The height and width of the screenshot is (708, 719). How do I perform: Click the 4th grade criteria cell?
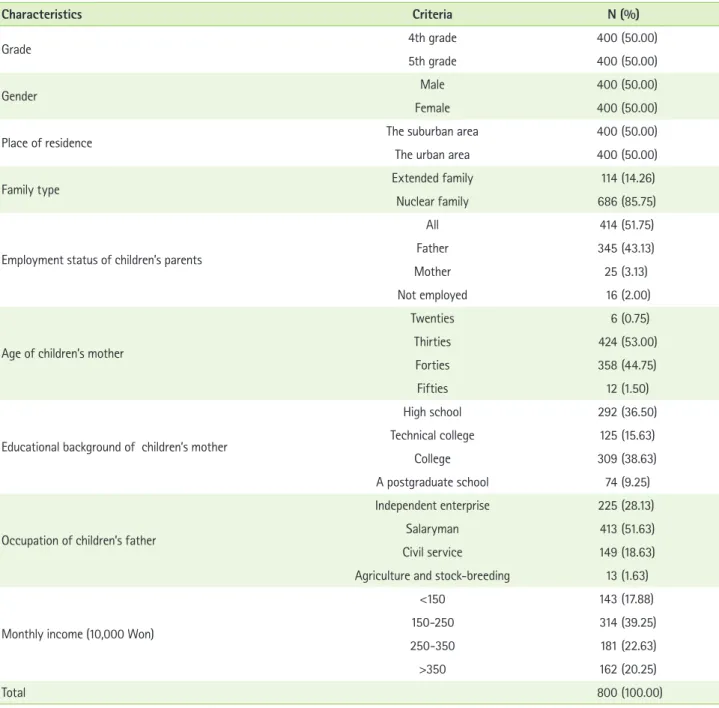[x=432, y=38]
